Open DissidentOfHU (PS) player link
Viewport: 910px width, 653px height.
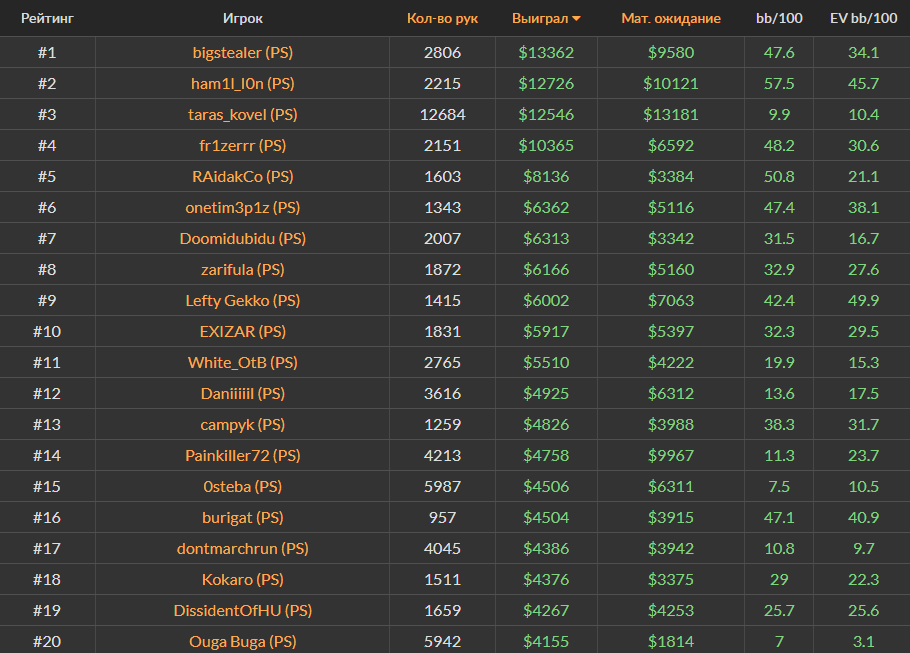(x=243, y=610)
